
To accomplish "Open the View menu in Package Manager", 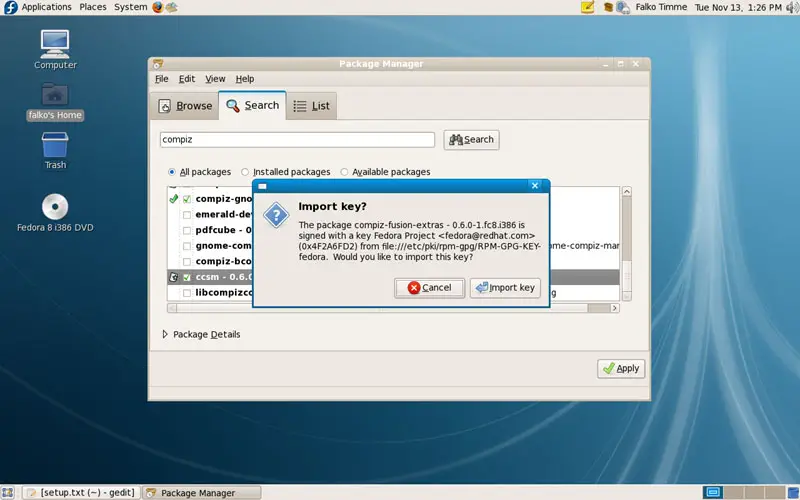I will point(215,79).
